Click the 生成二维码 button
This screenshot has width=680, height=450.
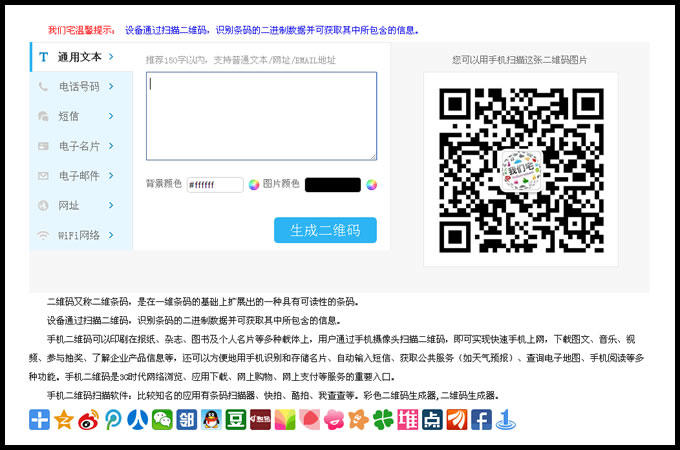tap(325, 230)
